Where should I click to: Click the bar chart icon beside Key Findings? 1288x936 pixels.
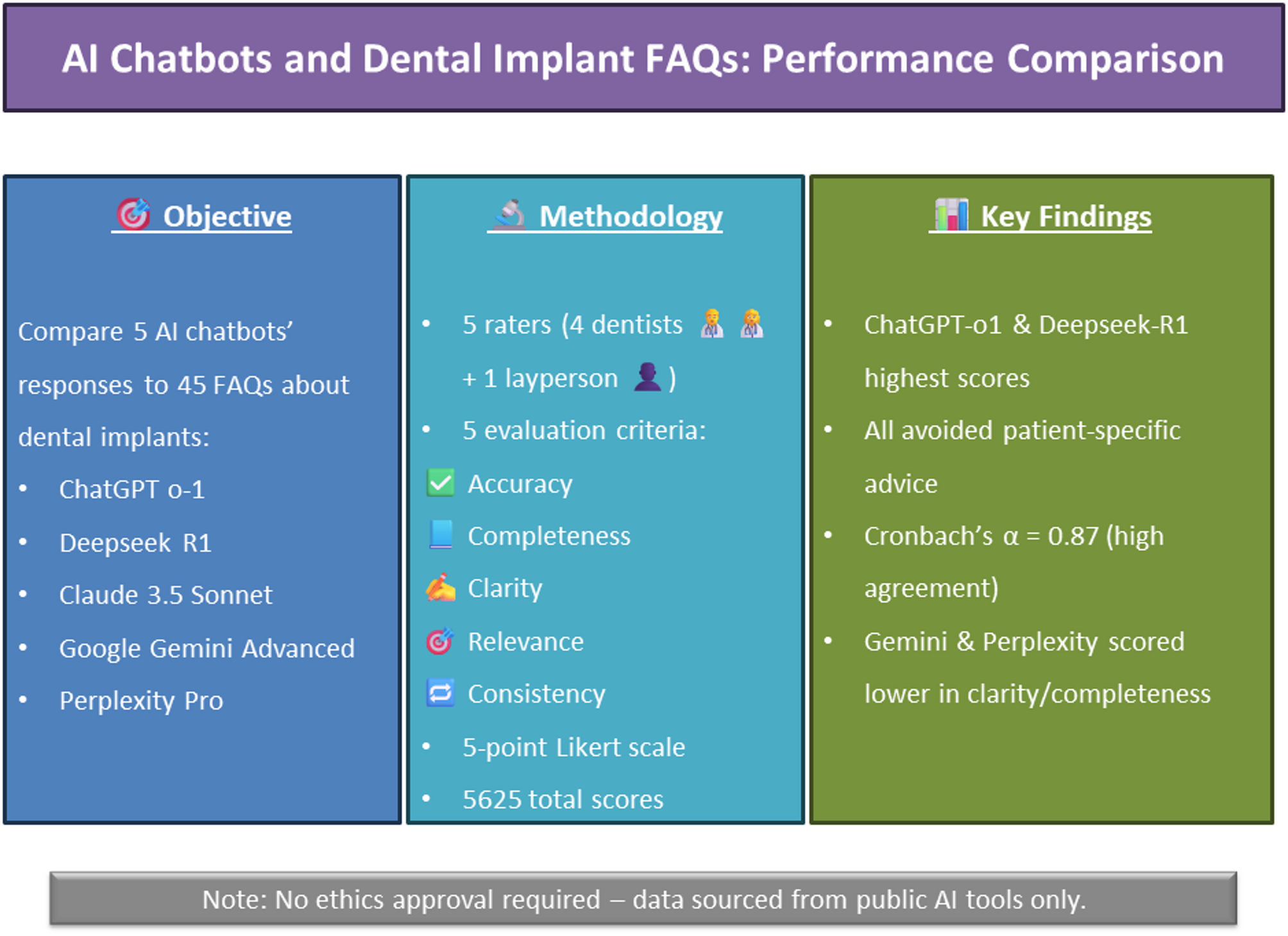[951, 214]
